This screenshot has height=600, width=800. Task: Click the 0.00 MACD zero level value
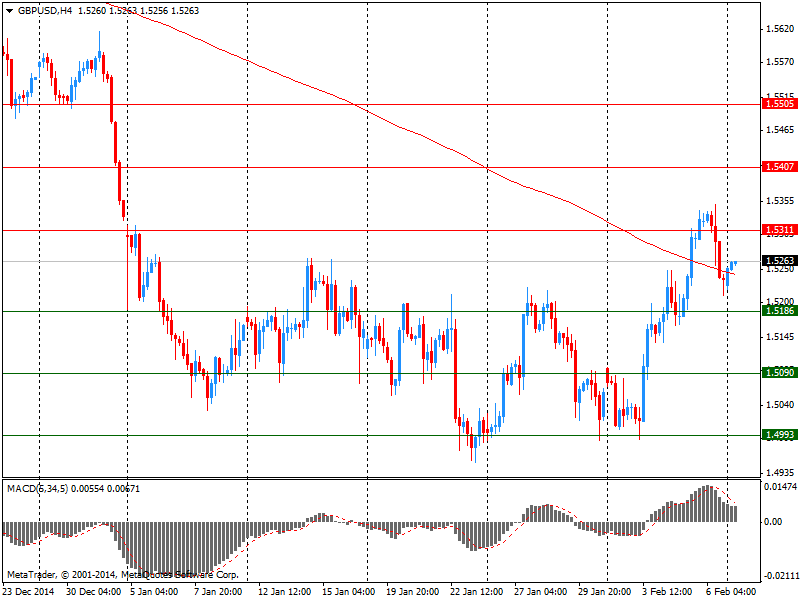tap(773, 522)
